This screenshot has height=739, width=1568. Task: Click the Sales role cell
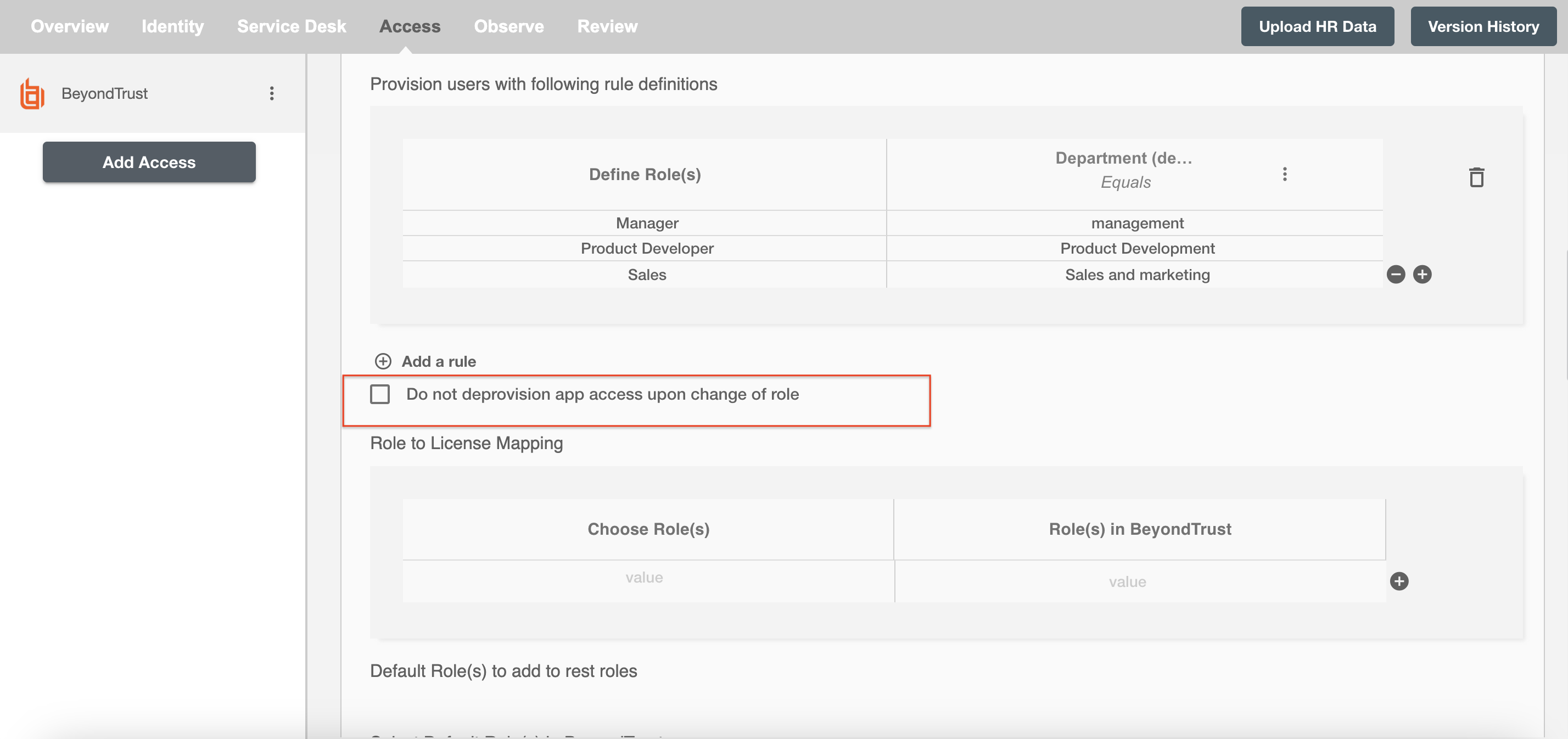(644, 275)
